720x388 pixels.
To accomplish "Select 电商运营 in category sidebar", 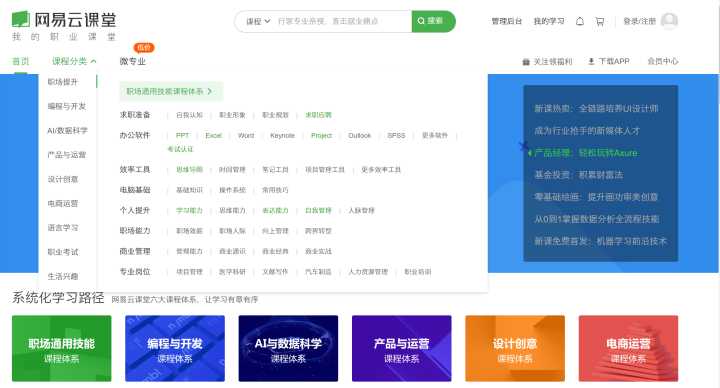I will point(63,203).
